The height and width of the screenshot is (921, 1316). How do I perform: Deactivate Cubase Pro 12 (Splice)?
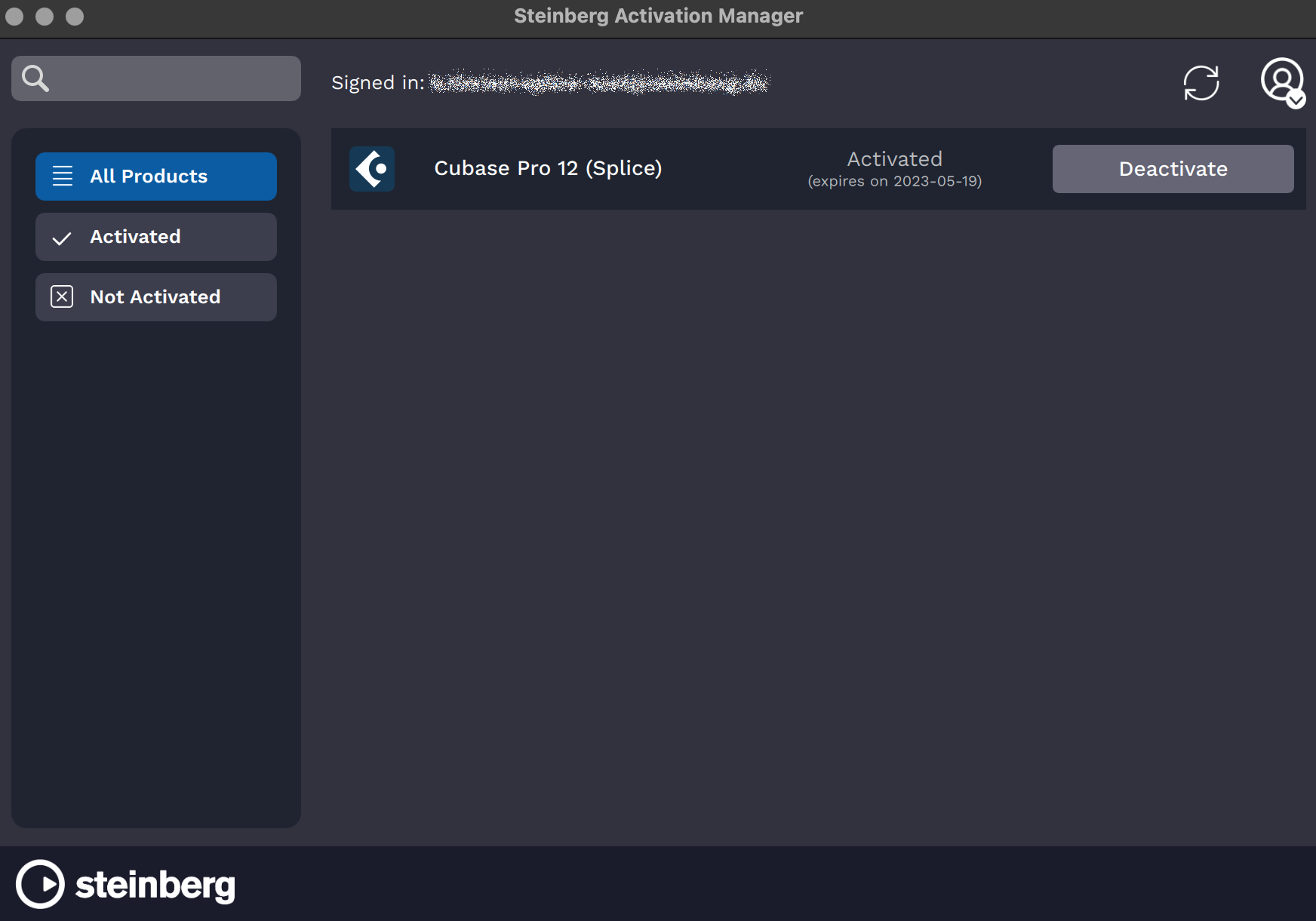(1173, 168)
